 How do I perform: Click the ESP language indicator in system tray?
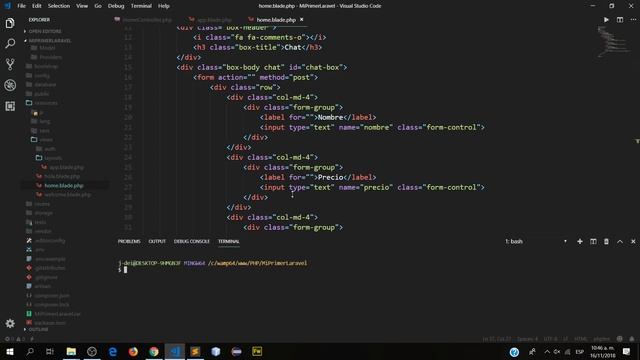tap(579, 351)
